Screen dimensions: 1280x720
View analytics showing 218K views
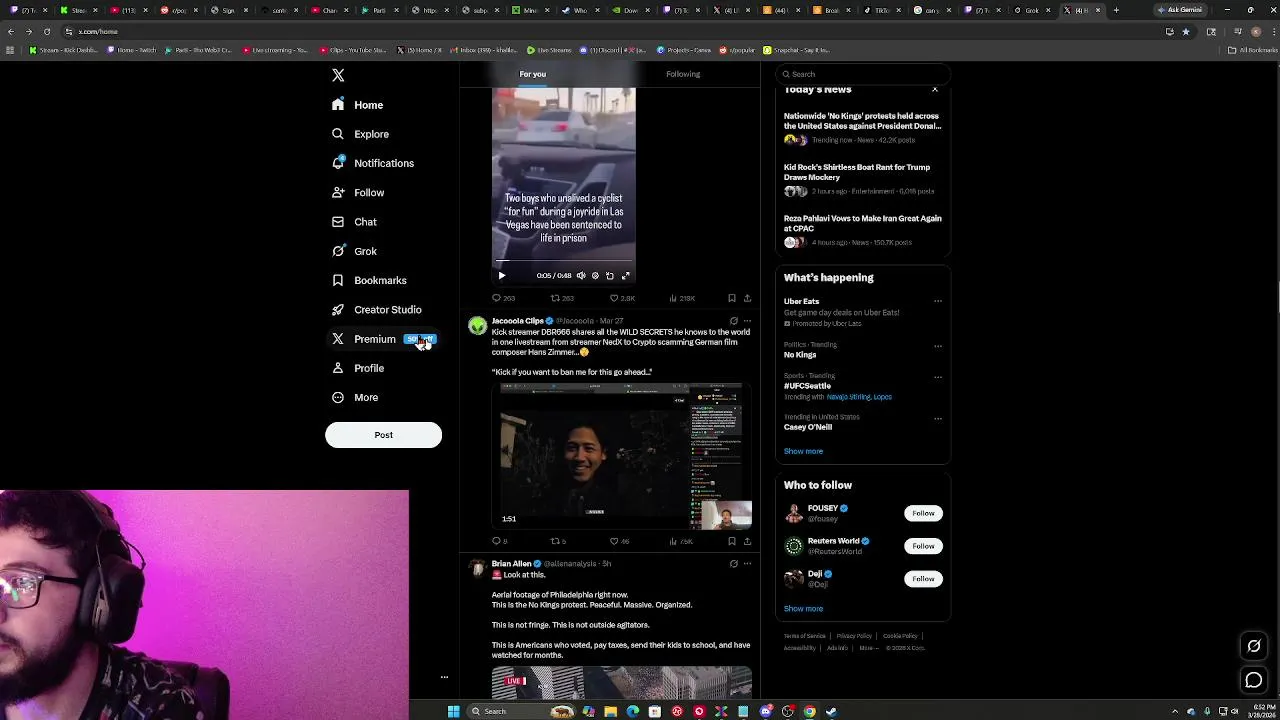coord(682,298)
